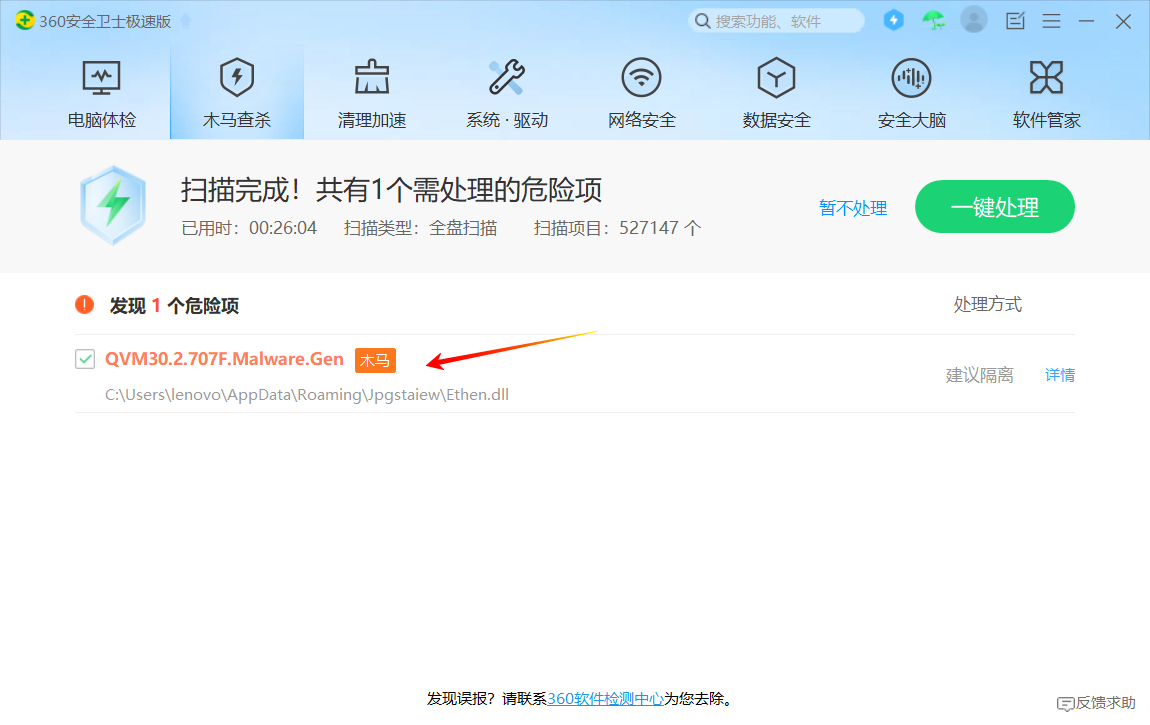
Task: Click the 扫描类型：全盘扫描 text
Action: click(420, 228)
